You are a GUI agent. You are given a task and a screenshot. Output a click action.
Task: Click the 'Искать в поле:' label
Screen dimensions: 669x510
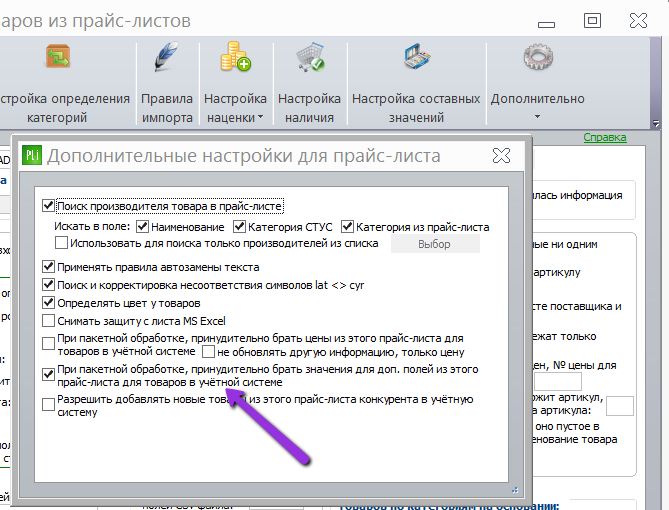(x=92, y=227)
